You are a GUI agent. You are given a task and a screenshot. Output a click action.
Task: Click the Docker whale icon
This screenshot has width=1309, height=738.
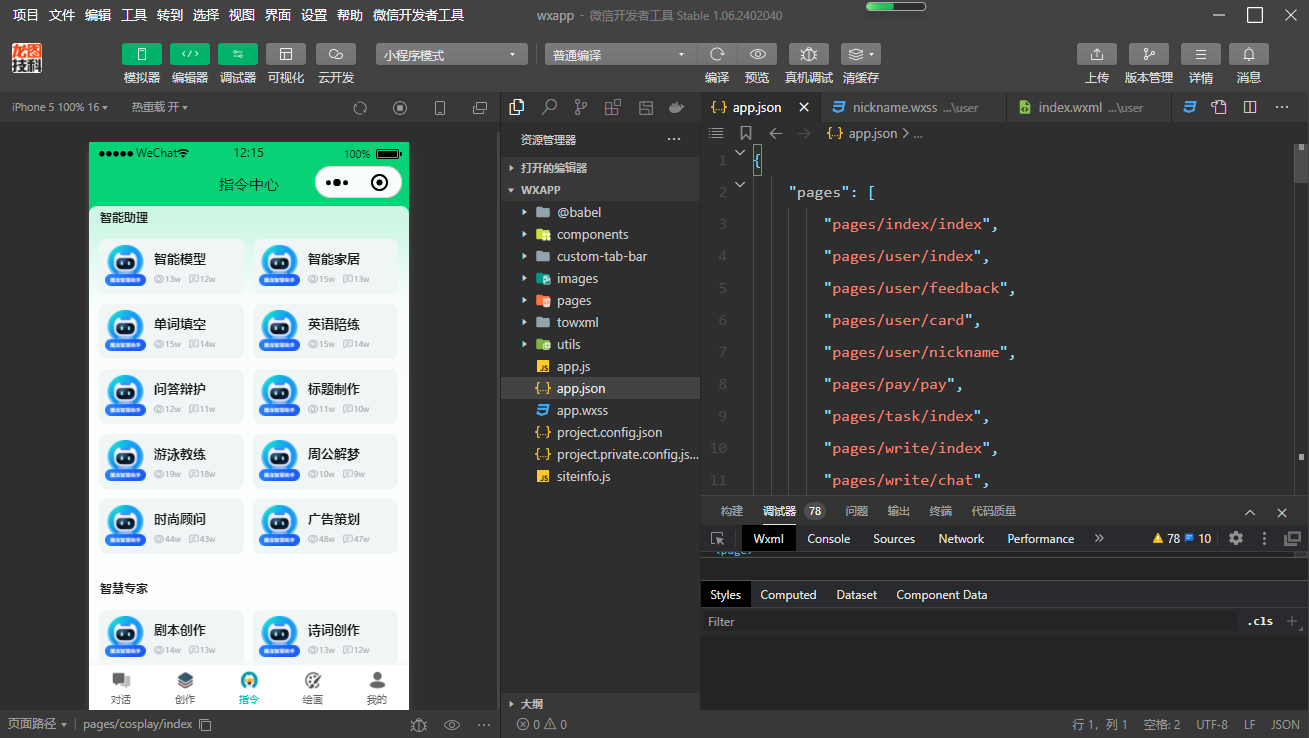pos(677,107)
